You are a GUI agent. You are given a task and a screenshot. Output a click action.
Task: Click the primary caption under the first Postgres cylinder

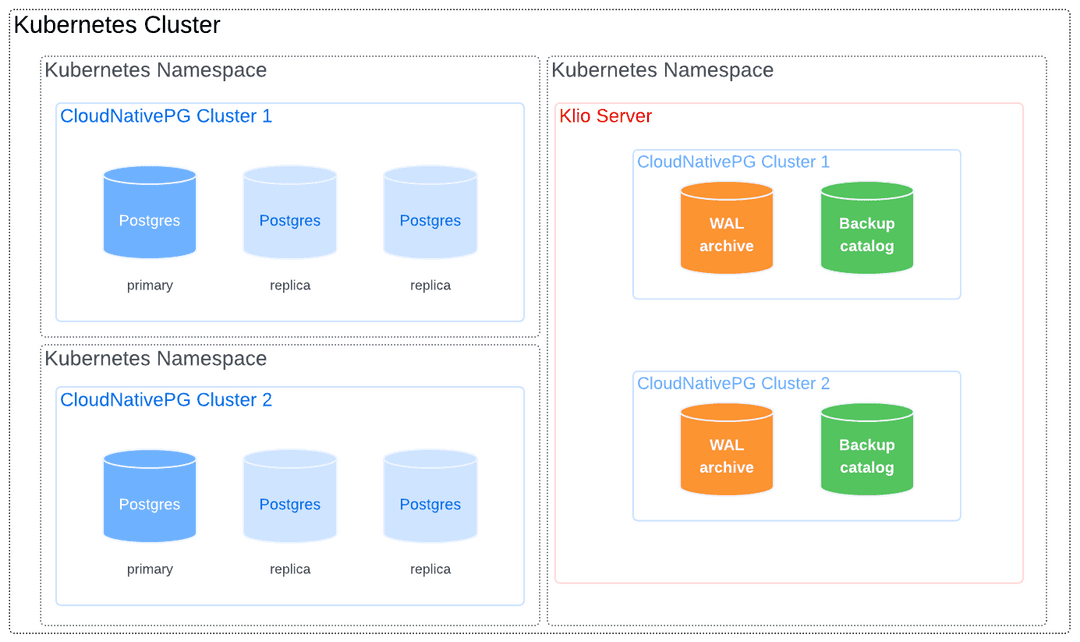pyautogui.click(x=149, y=285)
